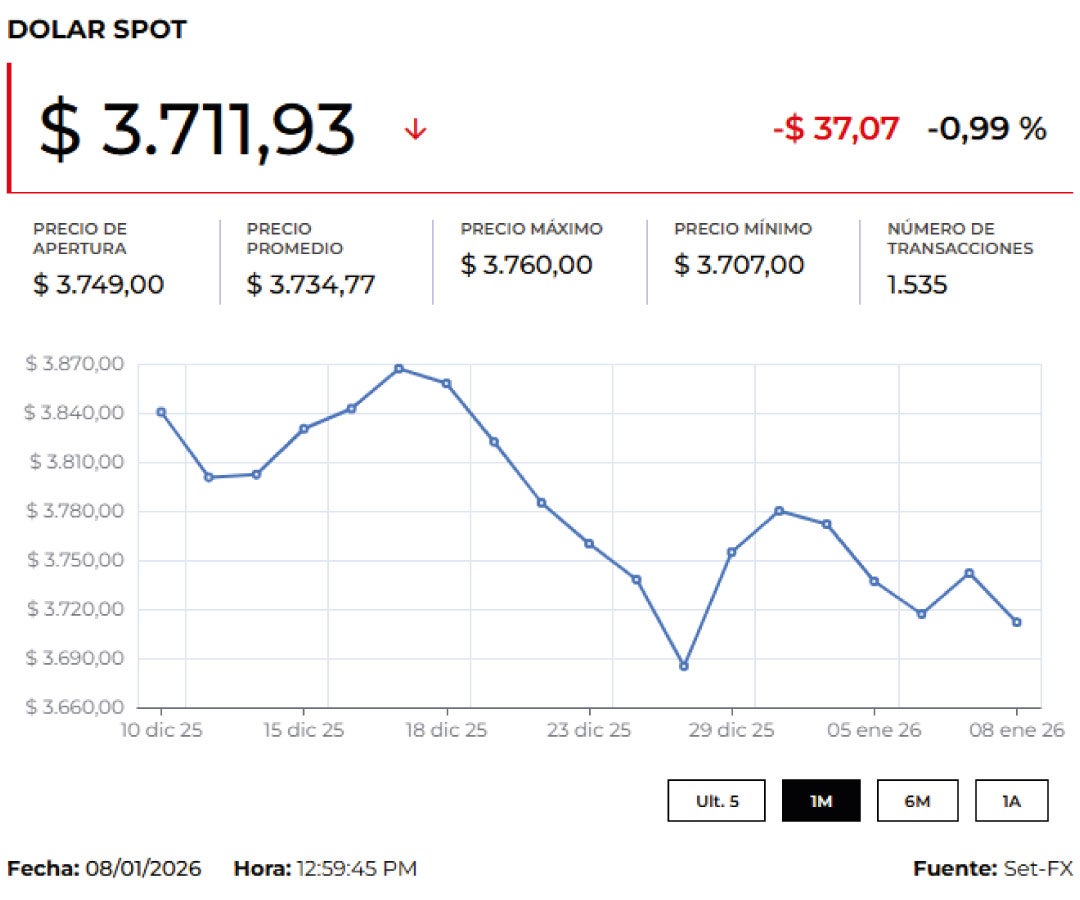Click the 15 dic 25 data point

pos(303,429)
